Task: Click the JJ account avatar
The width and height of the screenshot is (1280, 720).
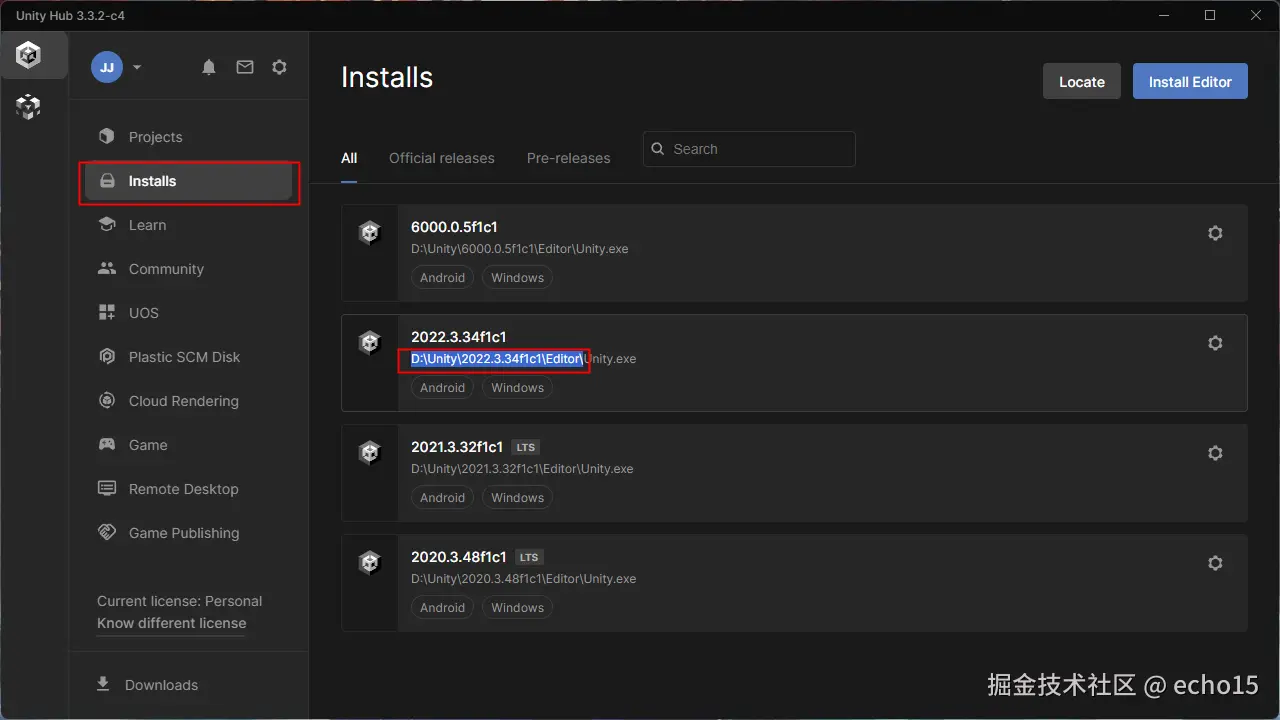Action: tap(107, 67)
